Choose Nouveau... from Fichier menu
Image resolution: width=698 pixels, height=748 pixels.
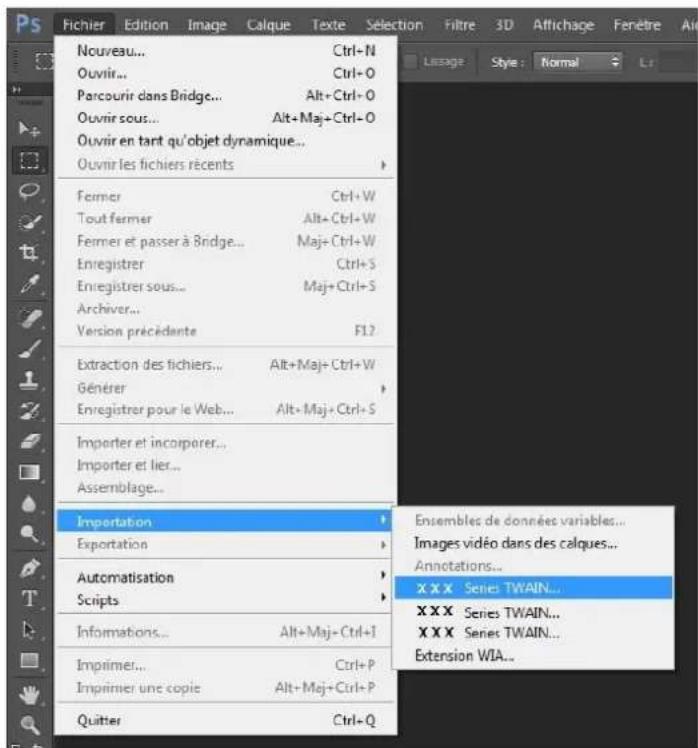click(x=226, y=51)
